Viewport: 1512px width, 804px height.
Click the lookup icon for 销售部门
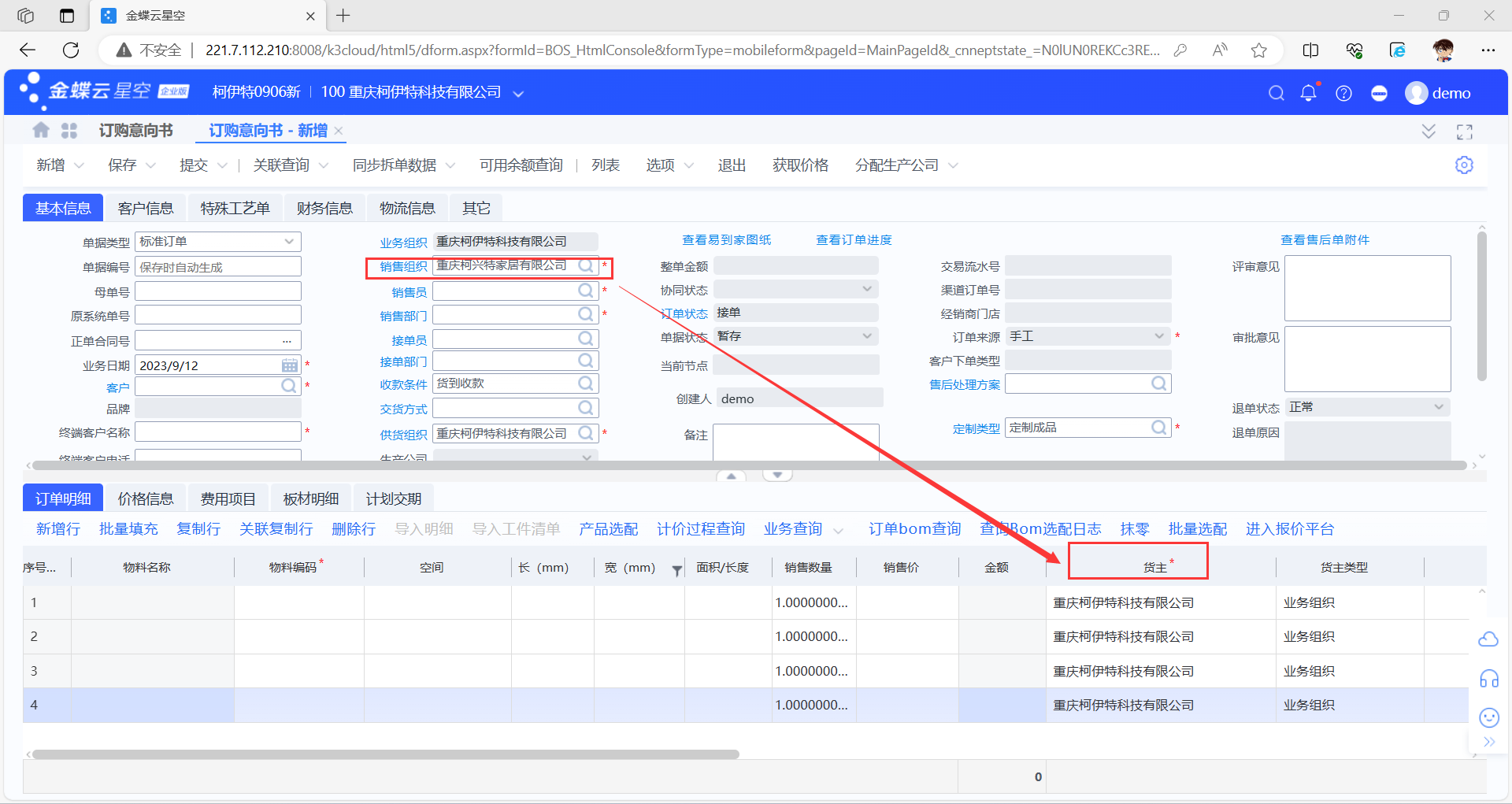(586, 314)
